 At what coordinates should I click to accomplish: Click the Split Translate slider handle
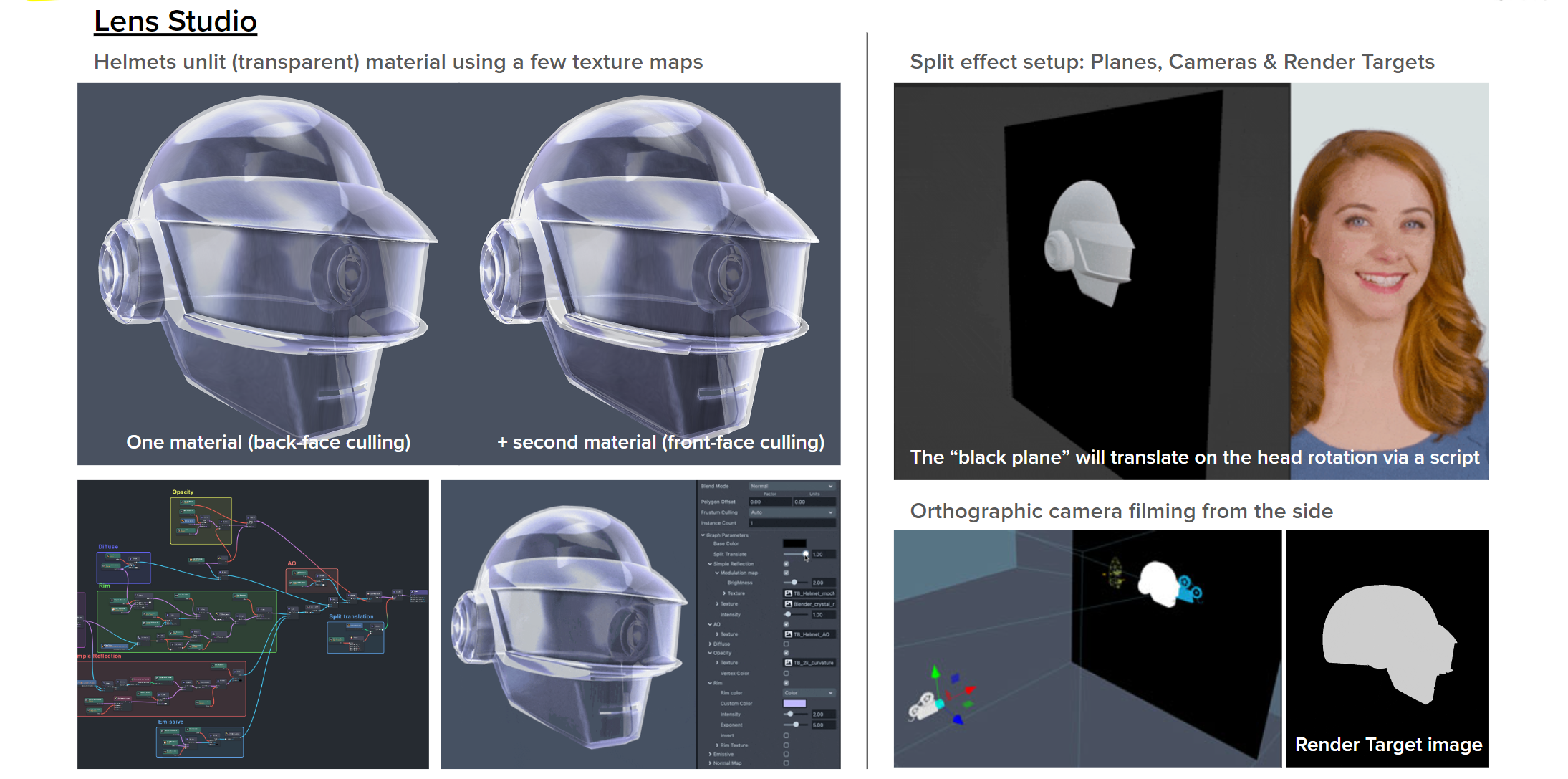[x=806, y=554]
